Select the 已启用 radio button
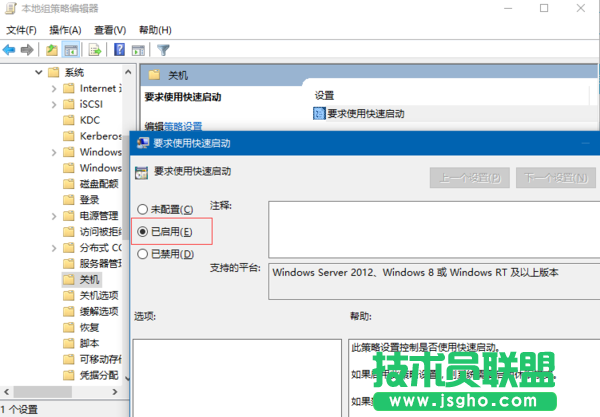Viewport: 600px width, 417px height. click(143, 231)
